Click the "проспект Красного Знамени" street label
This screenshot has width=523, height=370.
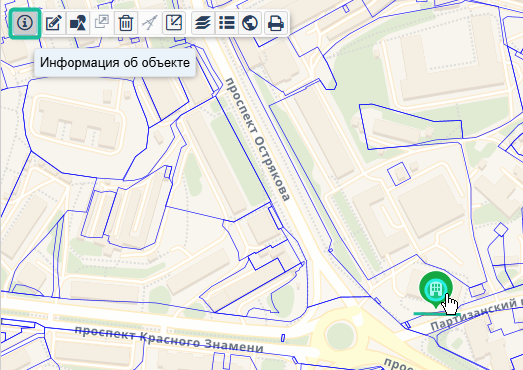click(x=169, y=340)
